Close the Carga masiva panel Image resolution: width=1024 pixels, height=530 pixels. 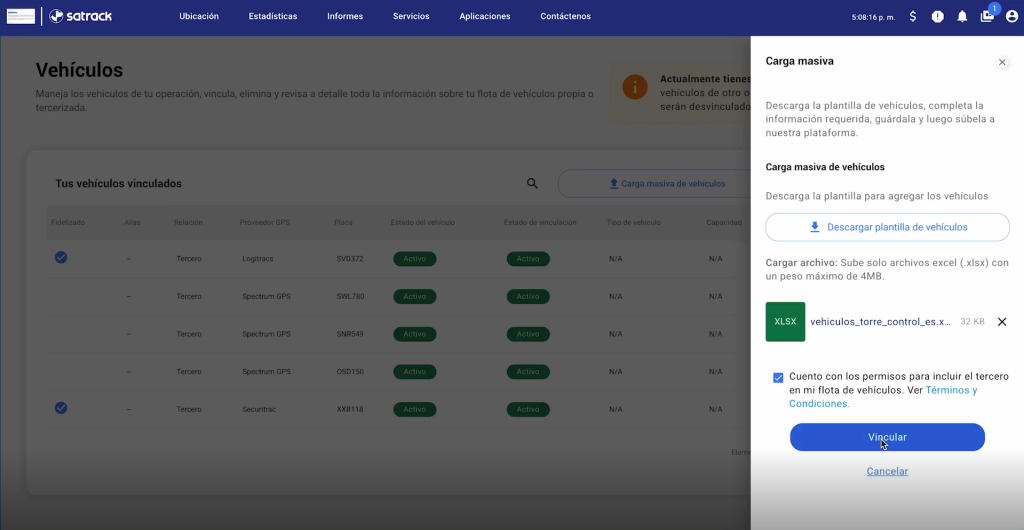point(1002,62)
